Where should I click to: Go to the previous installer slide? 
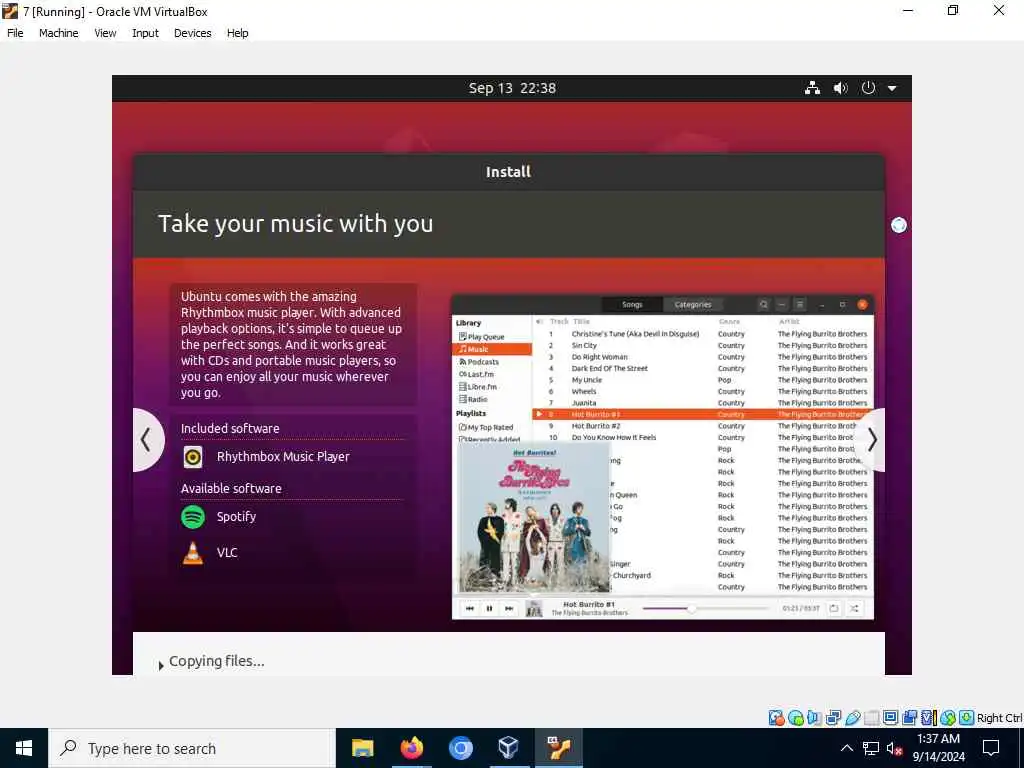coord(148,440)
